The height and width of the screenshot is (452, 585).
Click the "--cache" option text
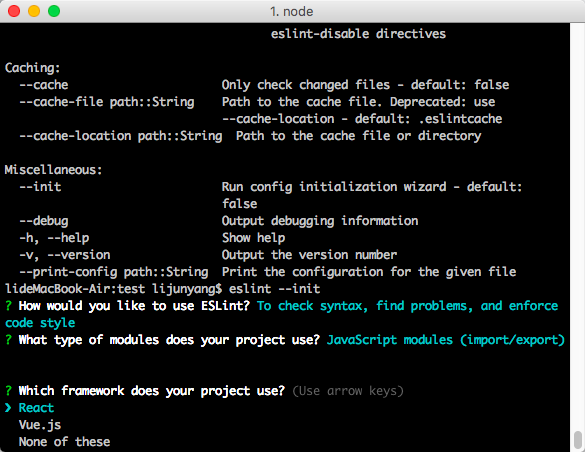point(44,85)
